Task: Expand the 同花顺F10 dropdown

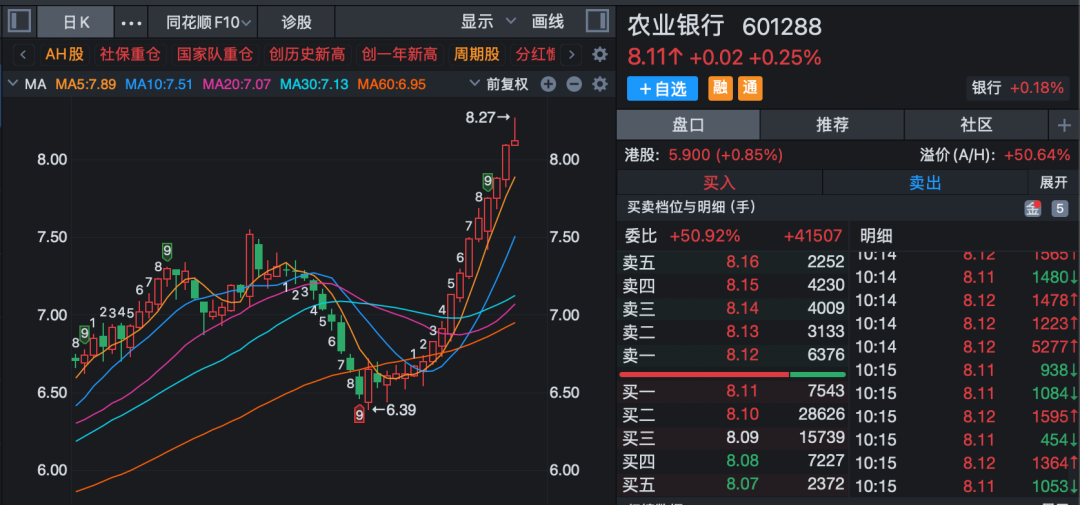Action: click(x=208, y=22)
